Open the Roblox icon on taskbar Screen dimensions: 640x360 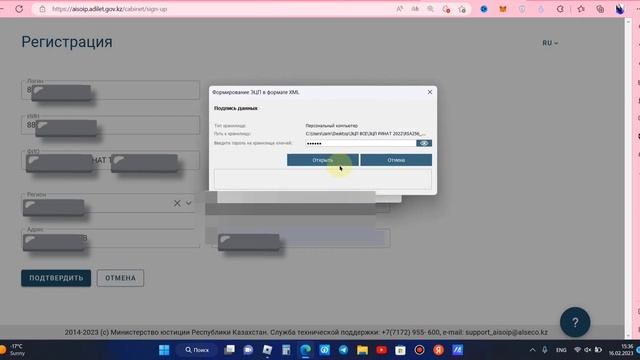267,350
